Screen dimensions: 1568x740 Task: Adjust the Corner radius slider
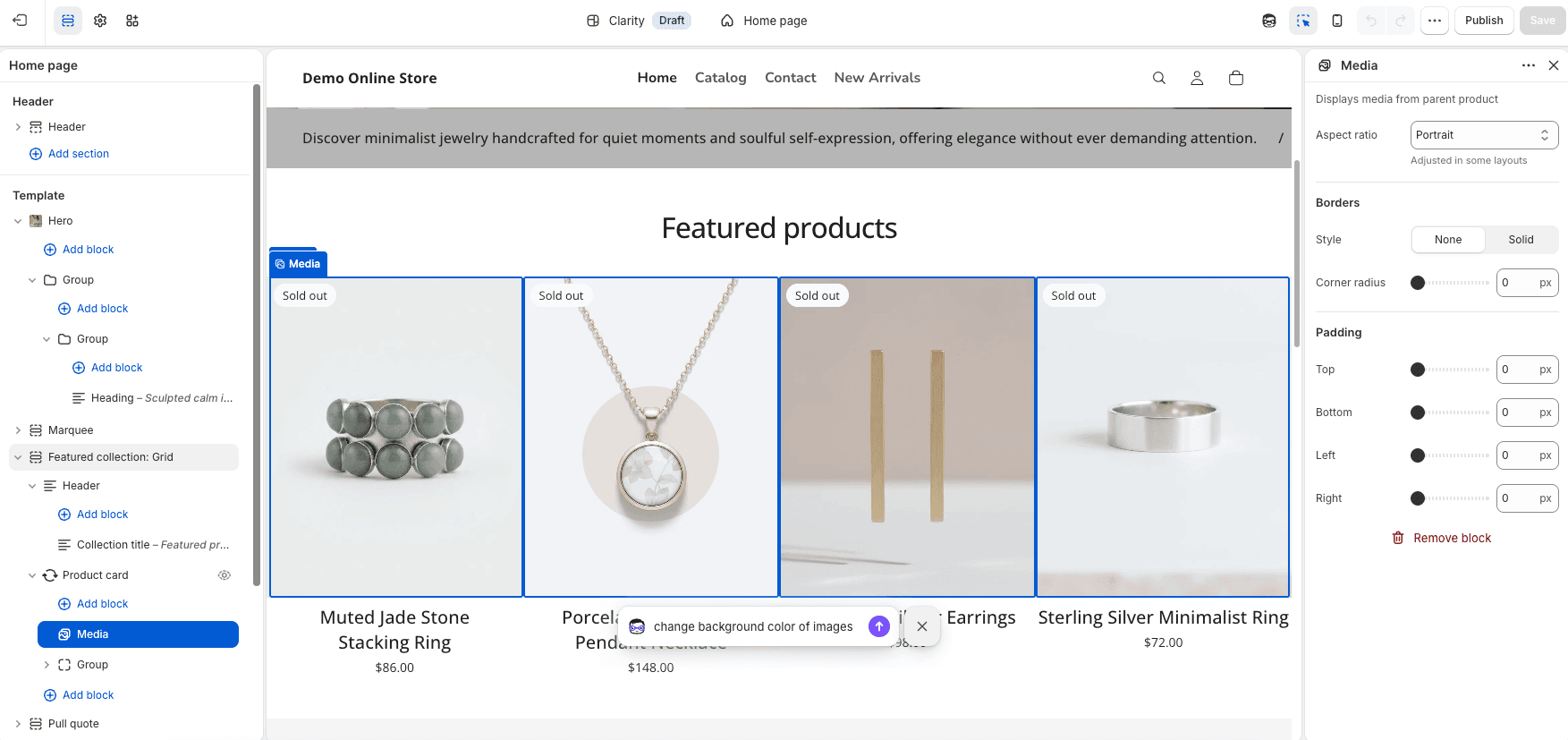pyautogui.click(x=1450, y=283)
